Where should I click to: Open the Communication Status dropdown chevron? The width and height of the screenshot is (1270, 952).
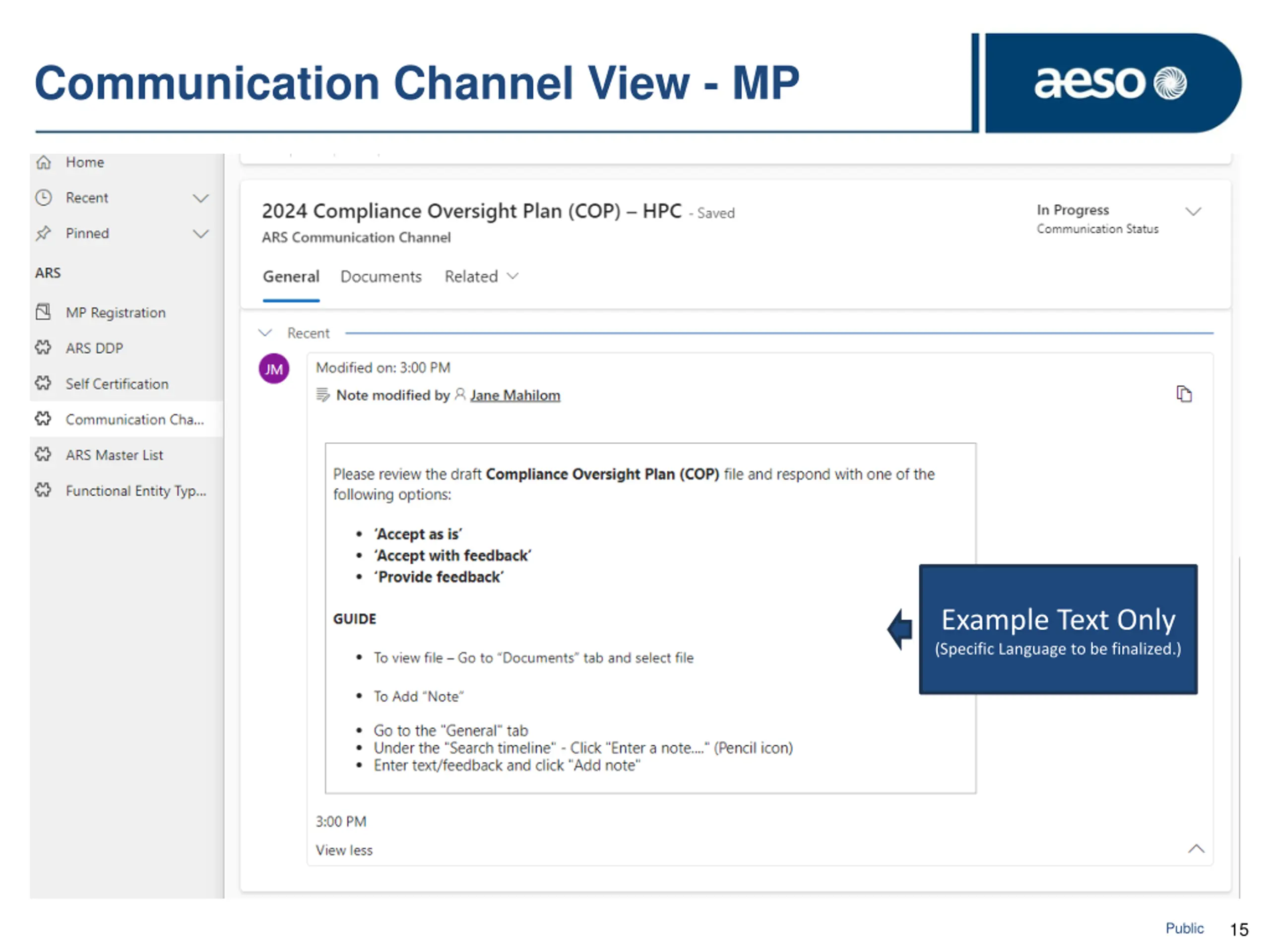click(1193, 212)
